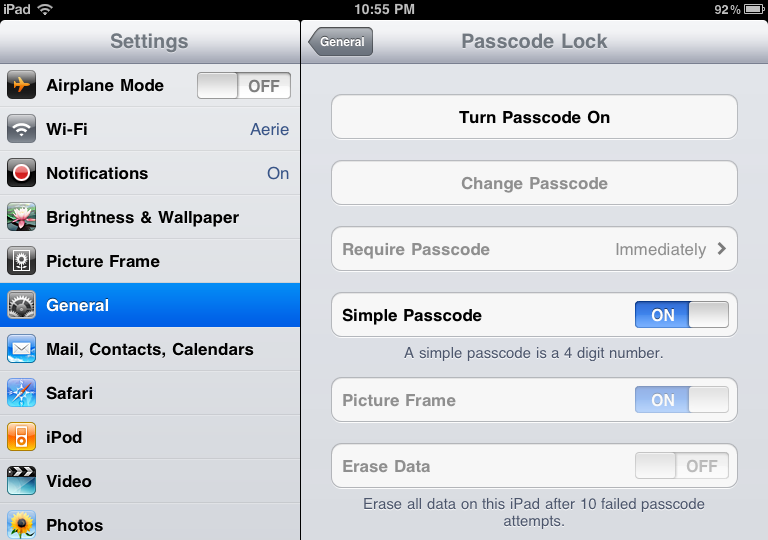The image size is (768, 540).
Task: Tap the battery indicator in status bar
Action: pos(754,10)
